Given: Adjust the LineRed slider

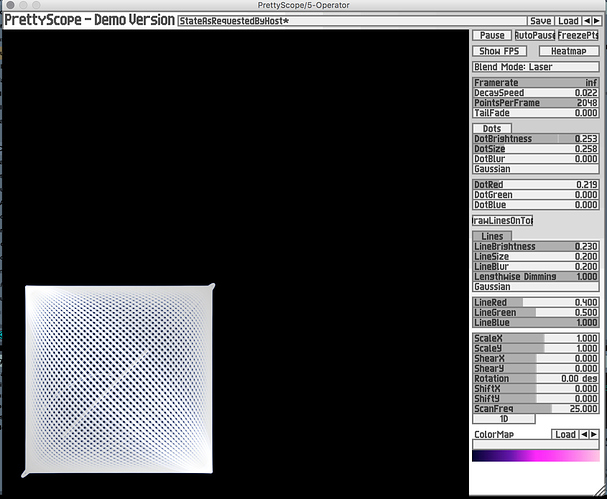Looking at the screenshot, I should click(536, 303).
